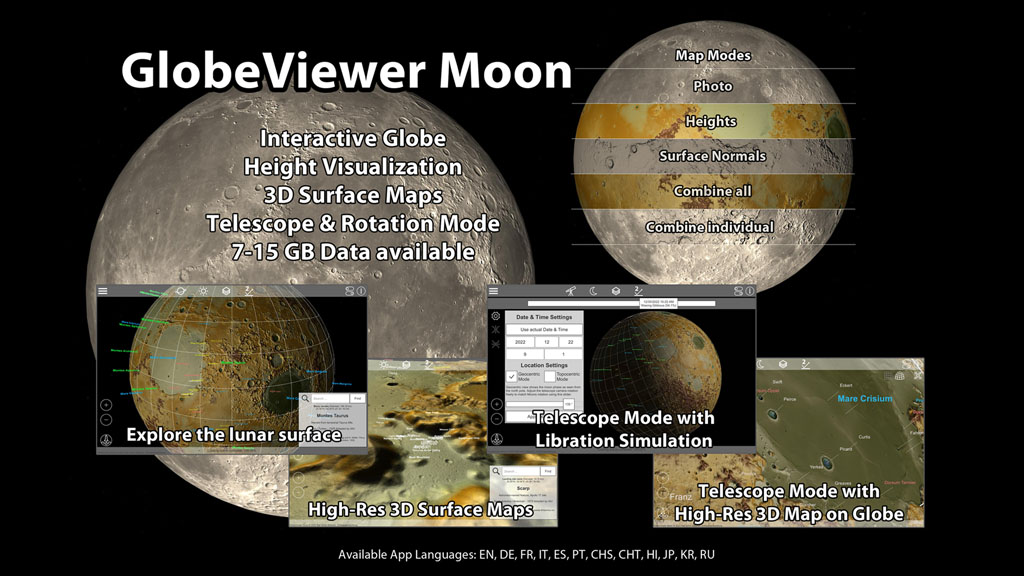Screen dimensions: 1024x576
Task: Click Scarp search result title
Action: coord(523,488)
